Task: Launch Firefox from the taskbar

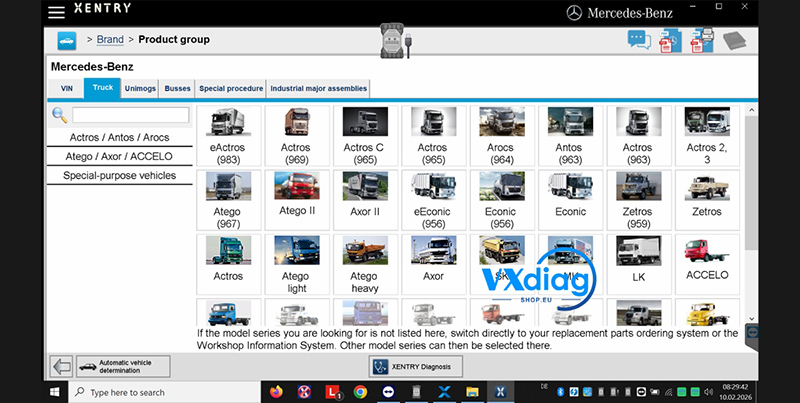Action: tap(276, 392)
